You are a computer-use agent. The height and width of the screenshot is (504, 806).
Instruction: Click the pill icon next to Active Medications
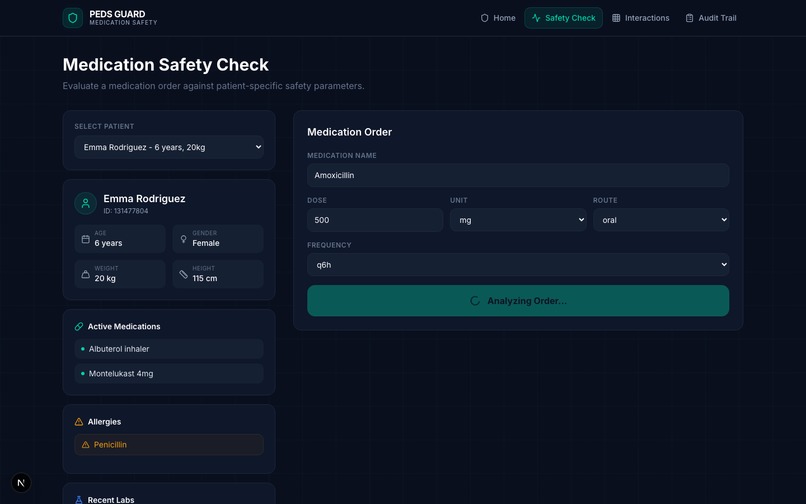pyautogui.click(x=79, y=327)
